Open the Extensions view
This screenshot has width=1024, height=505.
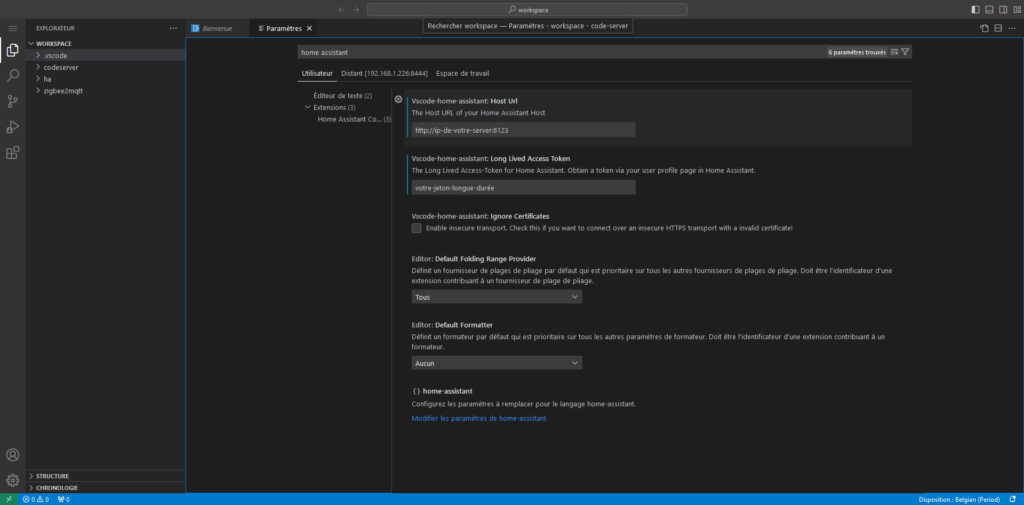point(12,153)
